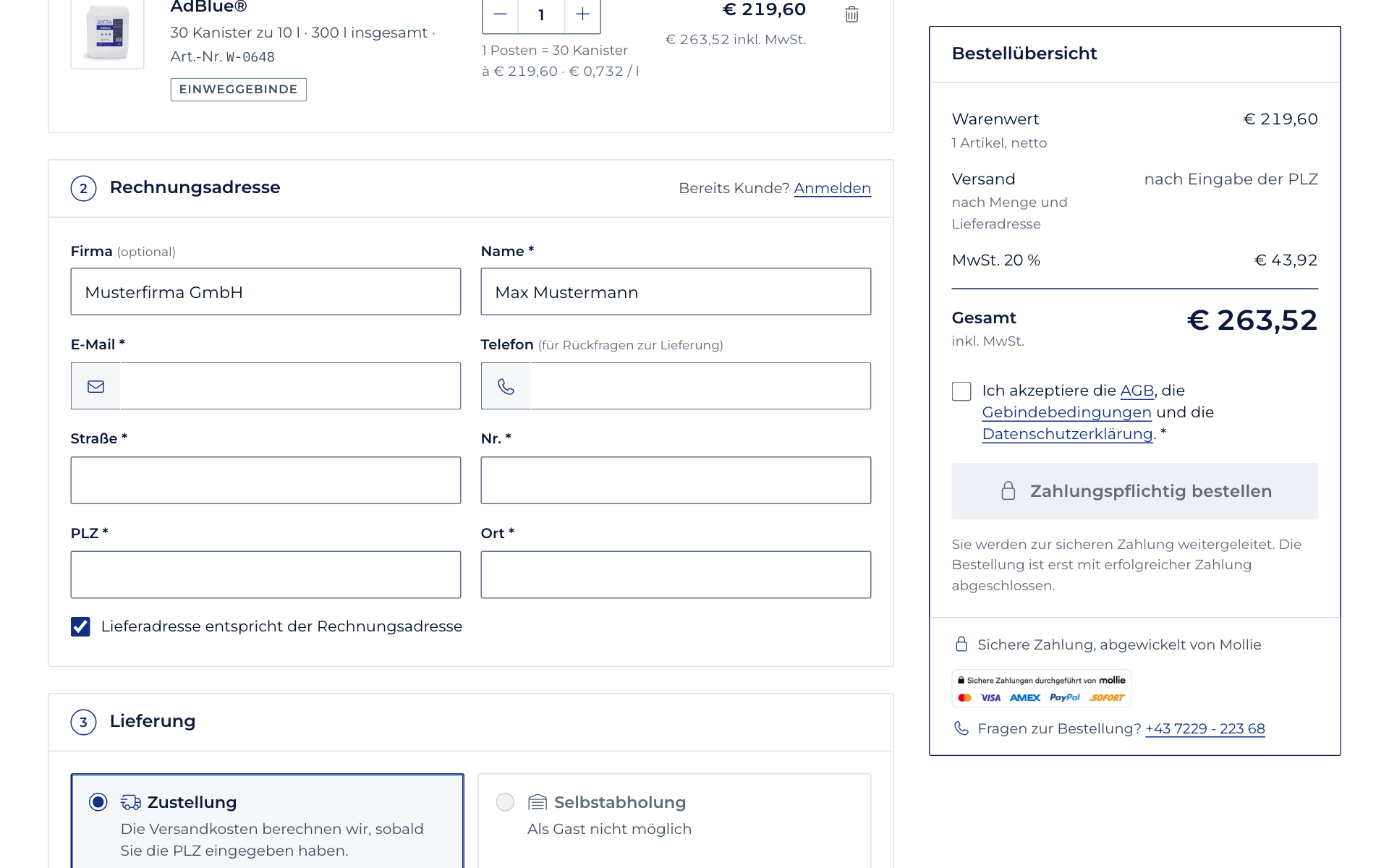Image resolution: width=1389 pixels, height=868 pixels.
Task: Click the Lieferung section heading
Action: coord(153,721)
